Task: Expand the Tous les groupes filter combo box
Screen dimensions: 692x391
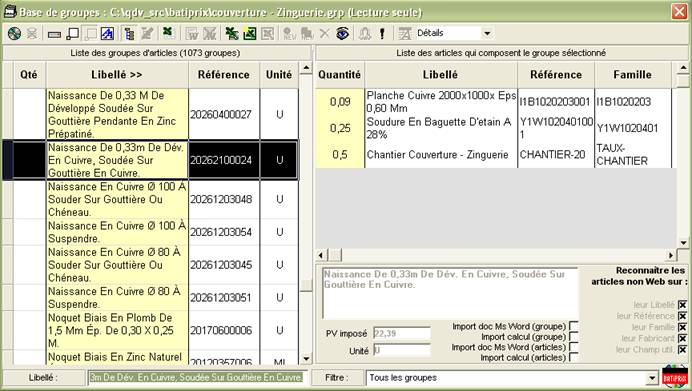Action: 652,378
